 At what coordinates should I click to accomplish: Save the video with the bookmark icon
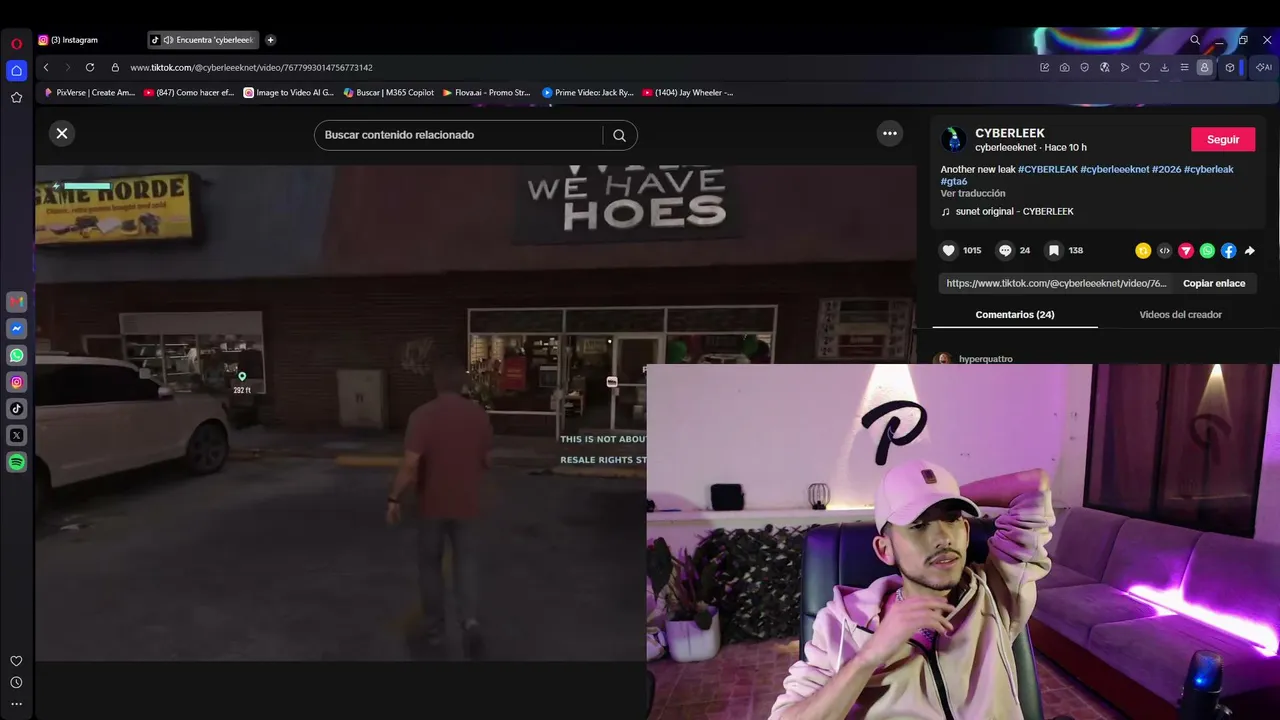pyautogui.click(x=1053, y=251)
